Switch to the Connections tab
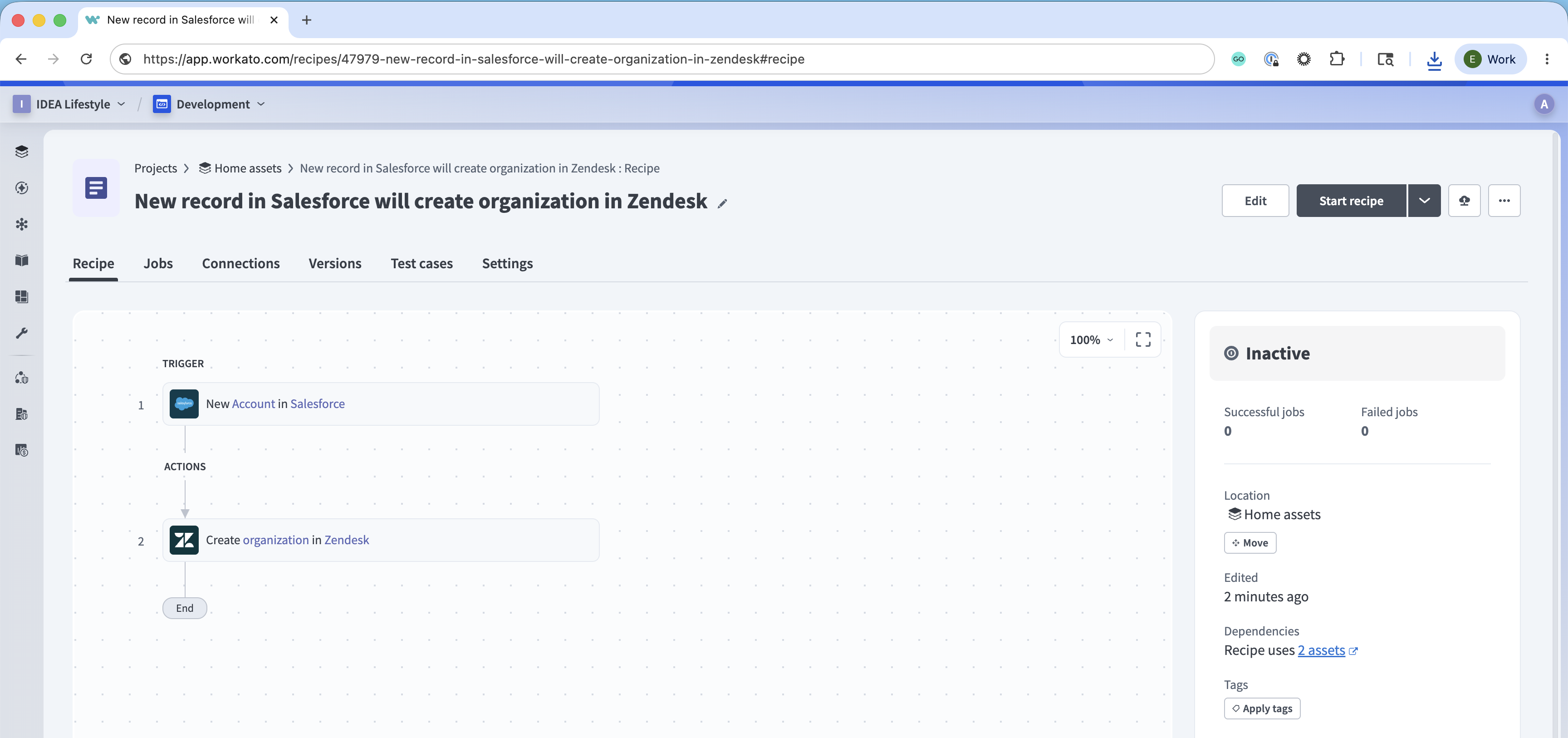Viewport: 1568px width, 738px height. point(241,264)
